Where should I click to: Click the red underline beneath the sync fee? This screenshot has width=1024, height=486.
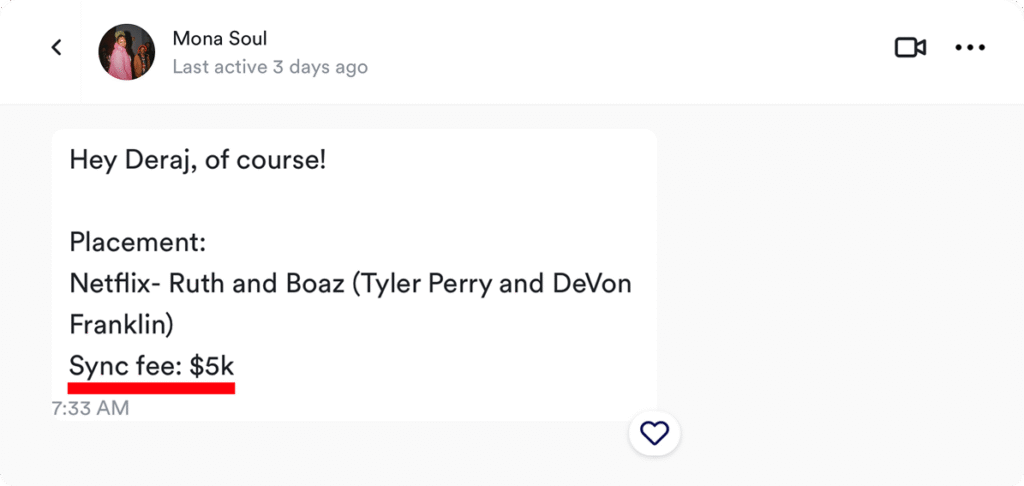pos(151,387)
